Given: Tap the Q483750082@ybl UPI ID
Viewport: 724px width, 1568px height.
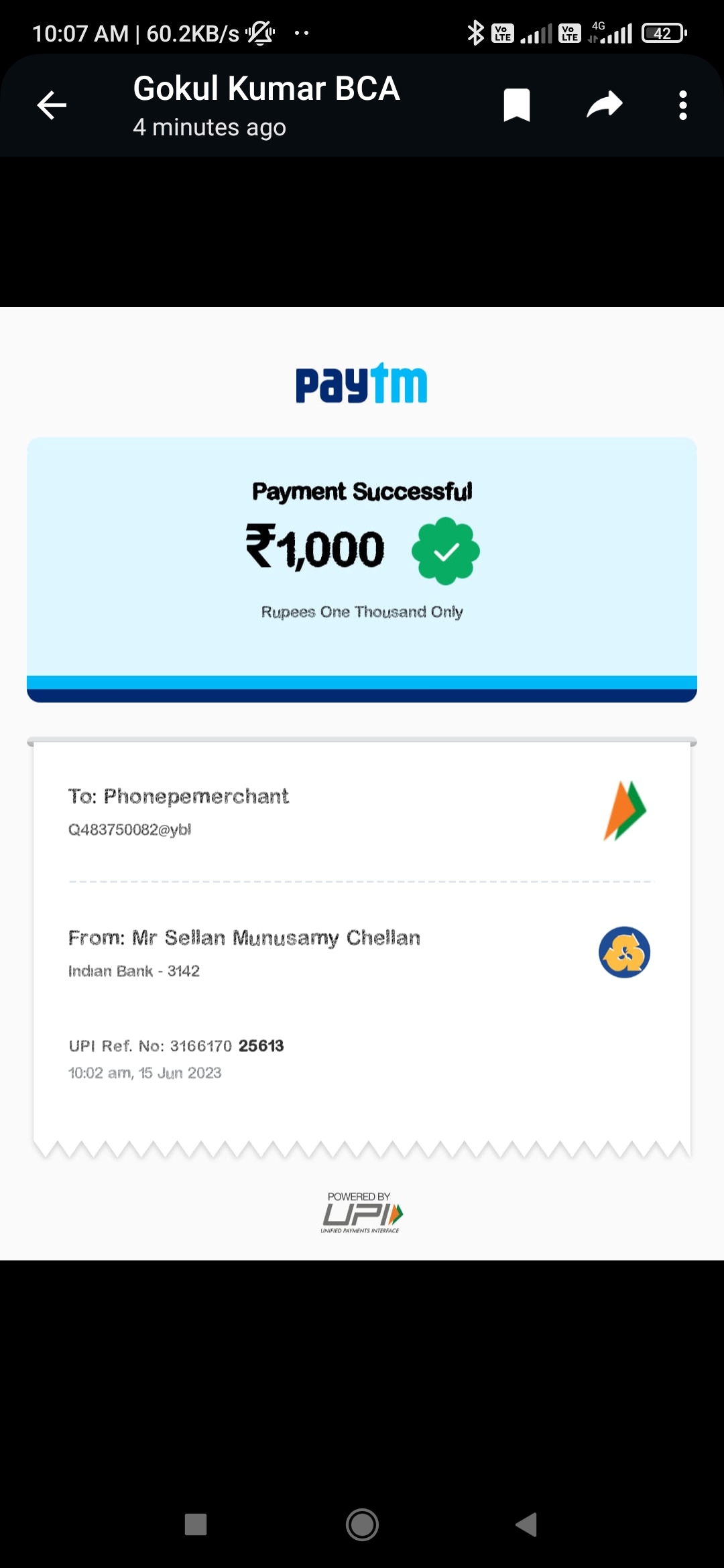Looking at the screenshot, I should coord(129,830).
